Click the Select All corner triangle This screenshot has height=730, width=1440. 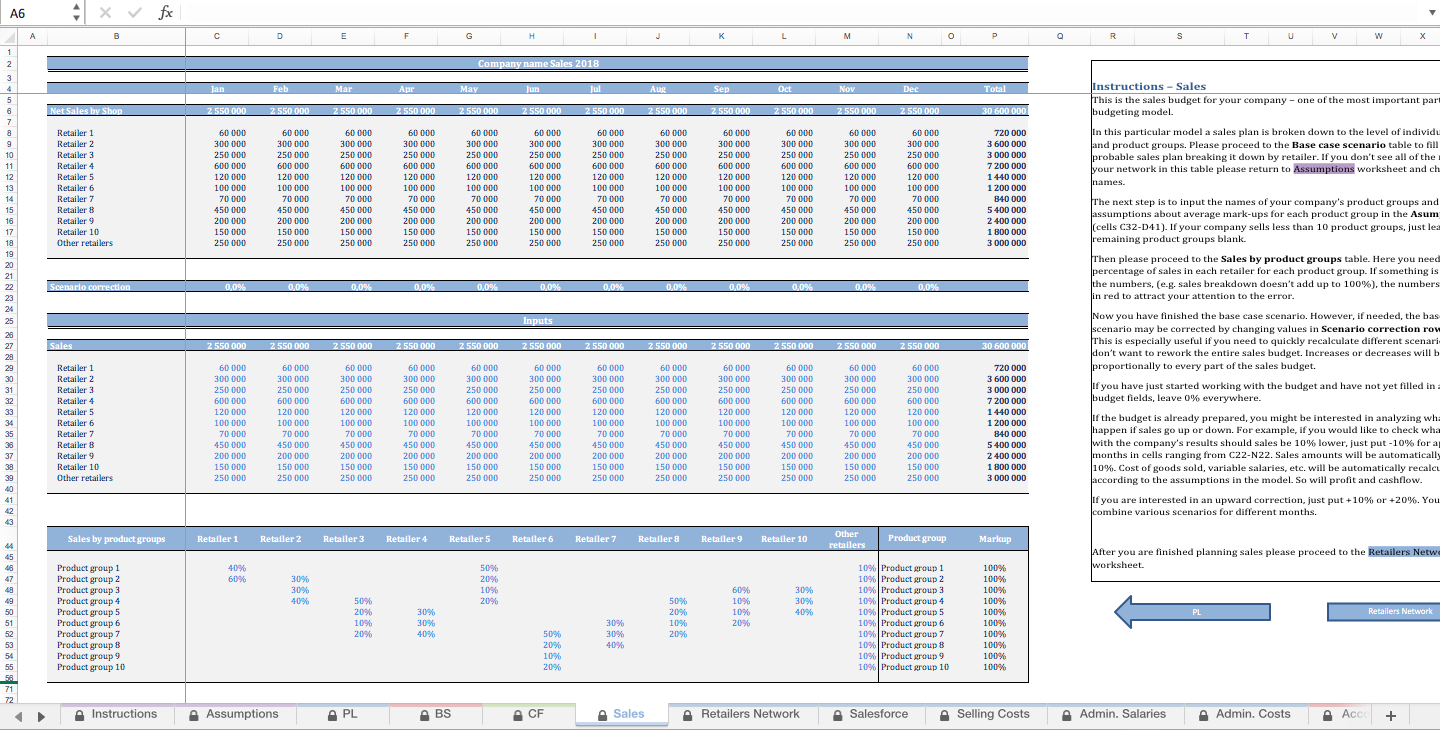tap(8, 37)
